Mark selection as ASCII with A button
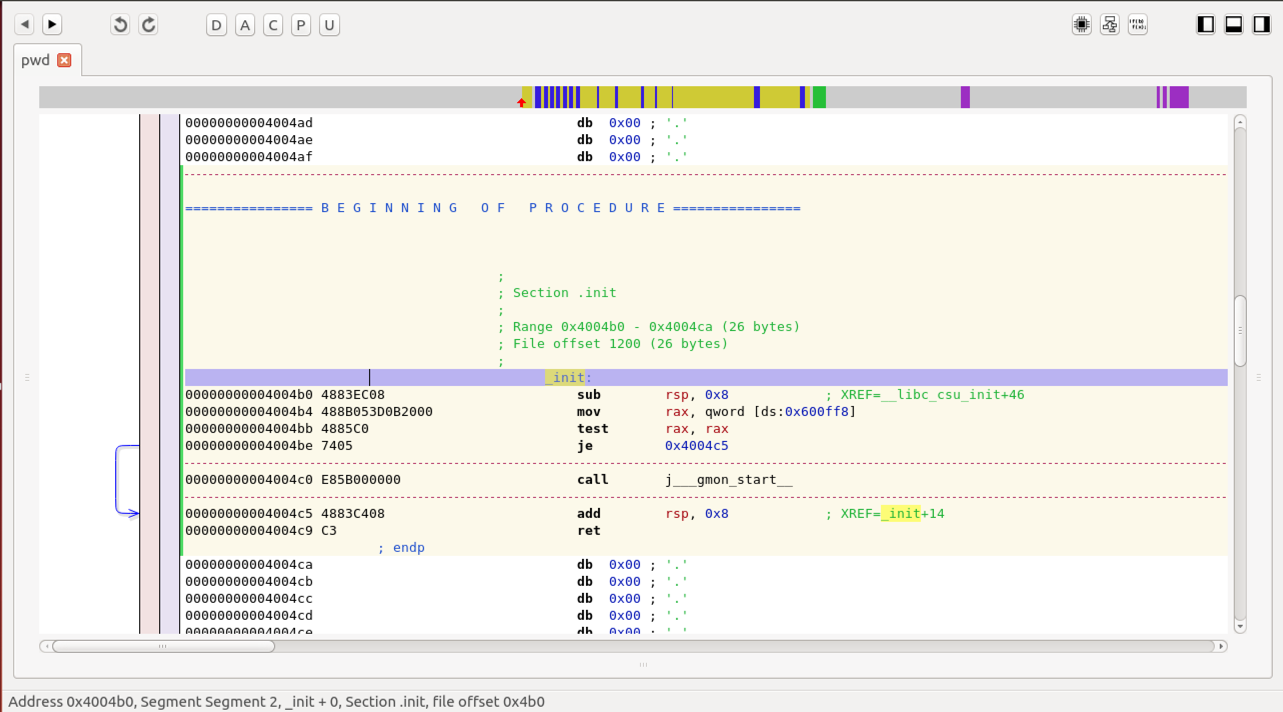 click(x=245, y=25)
